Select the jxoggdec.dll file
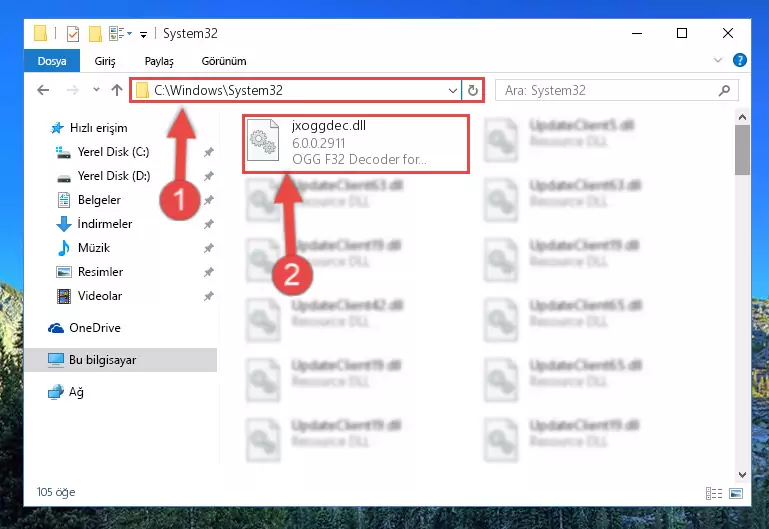Screen dimensions: 769x529 [x=356, y=144]
